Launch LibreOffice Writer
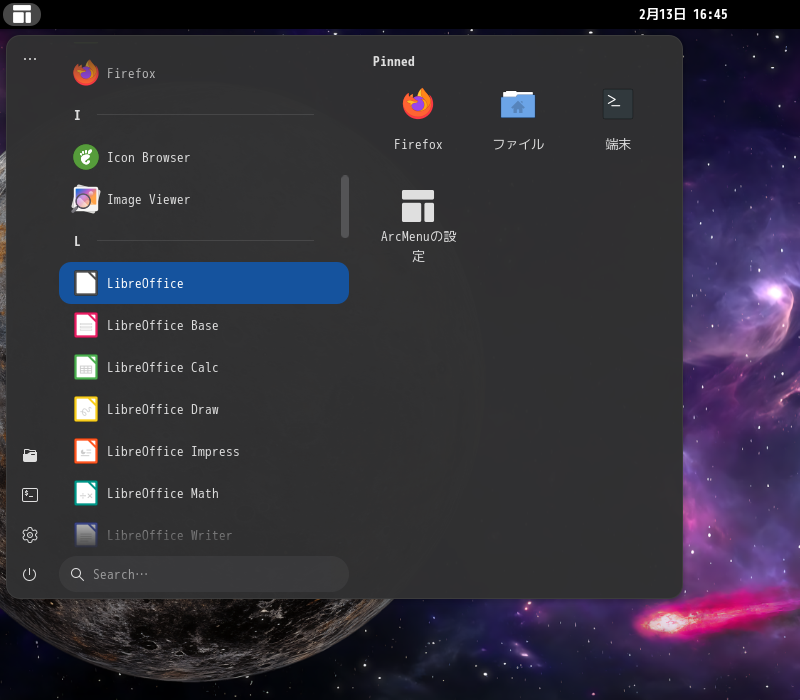This screenshot has height=700, width=800. point(204,535)
